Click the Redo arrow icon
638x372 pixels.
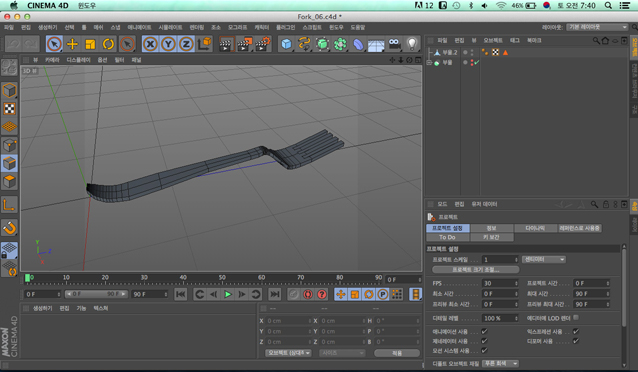click(31, 44)
